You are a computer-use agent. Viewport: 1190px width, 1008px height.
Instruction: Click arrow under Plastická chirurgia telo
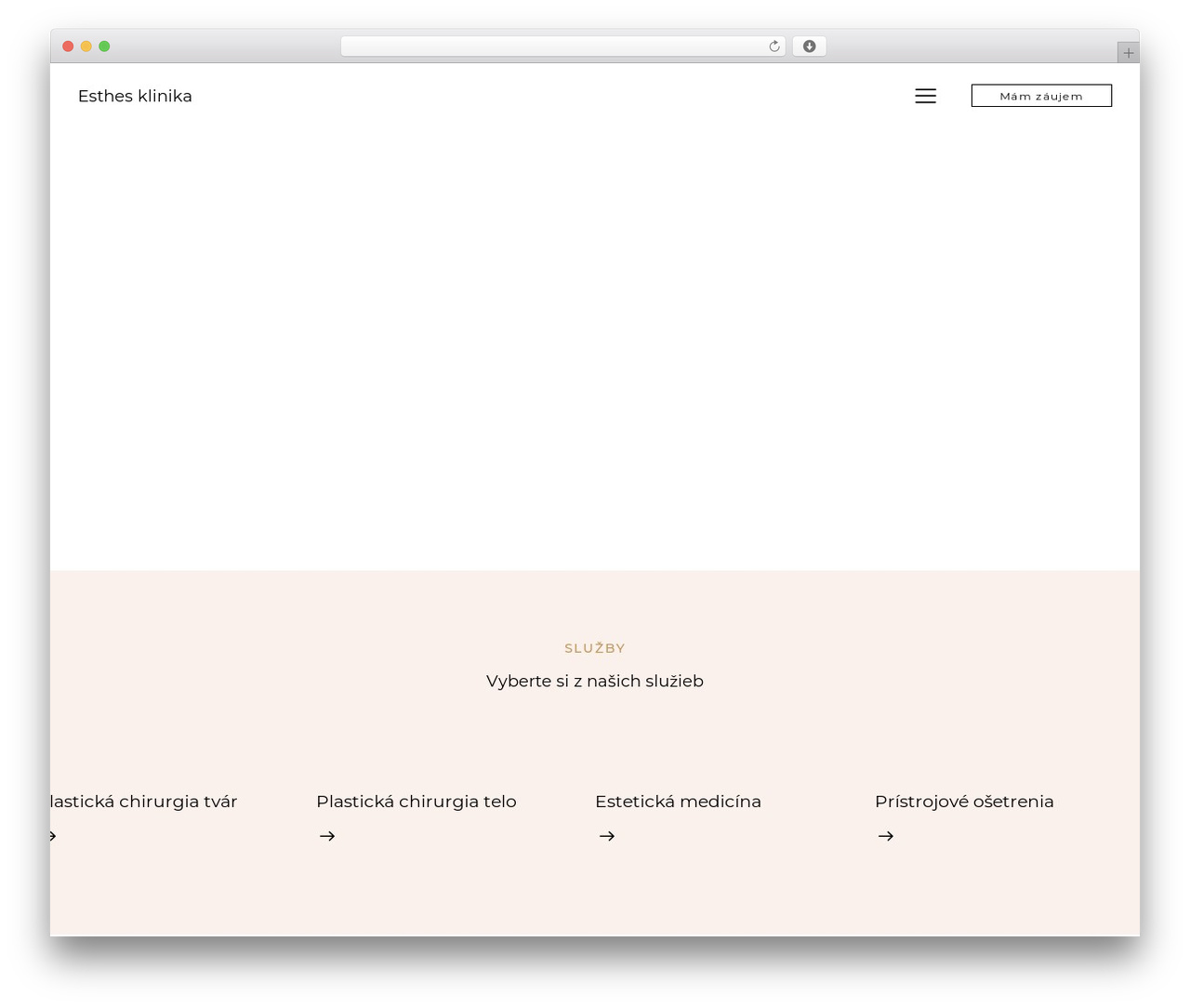[327, 836]
